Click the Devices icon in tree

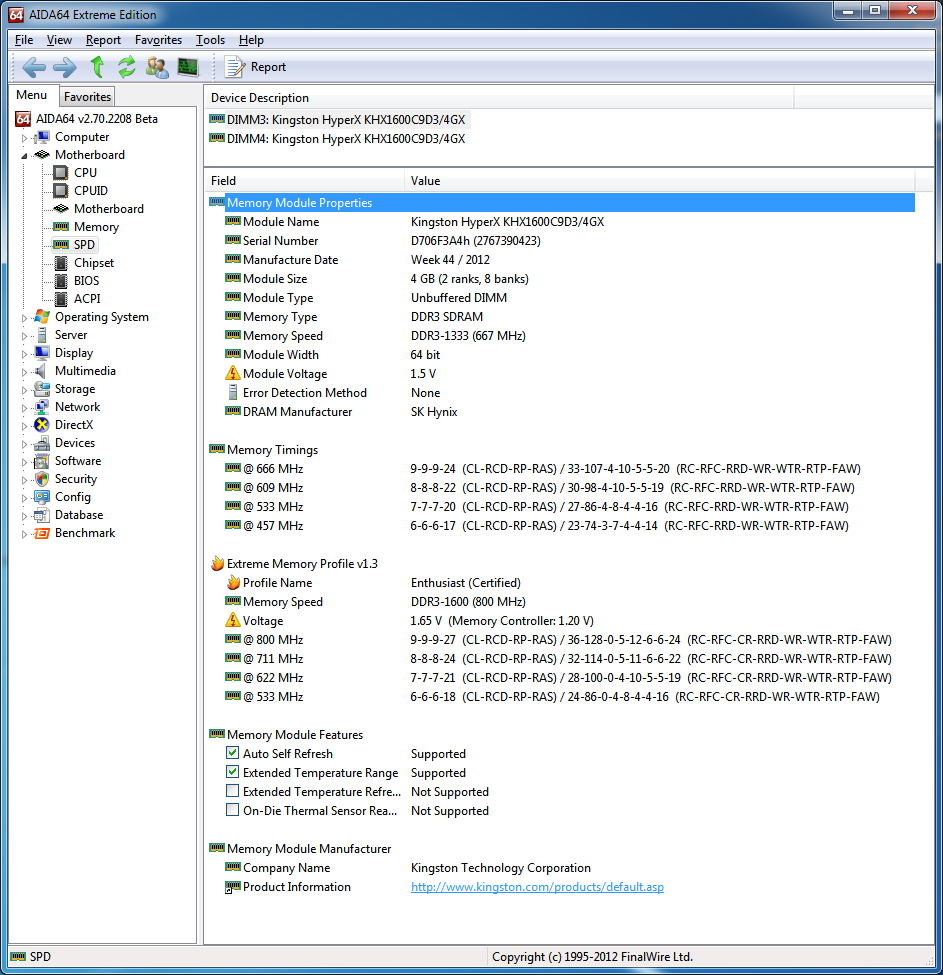point(42,443)
